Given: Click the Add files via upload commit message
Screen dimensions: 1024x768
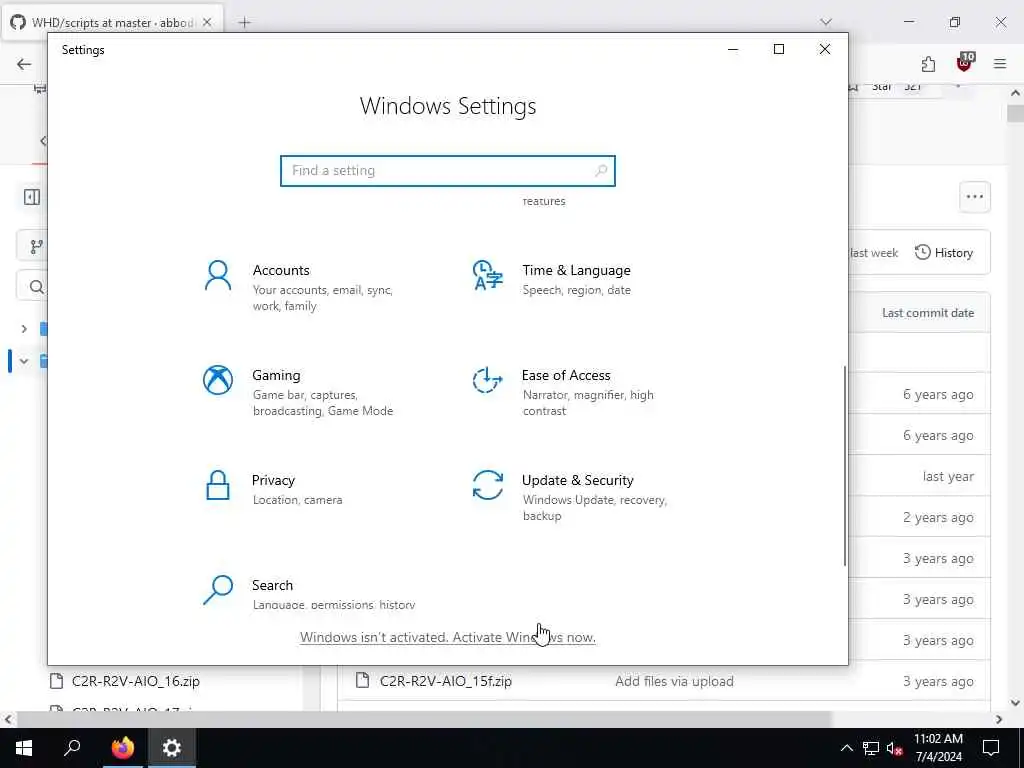Looking at the screenshot, I should pyautogui.click(x=674, y=681).
